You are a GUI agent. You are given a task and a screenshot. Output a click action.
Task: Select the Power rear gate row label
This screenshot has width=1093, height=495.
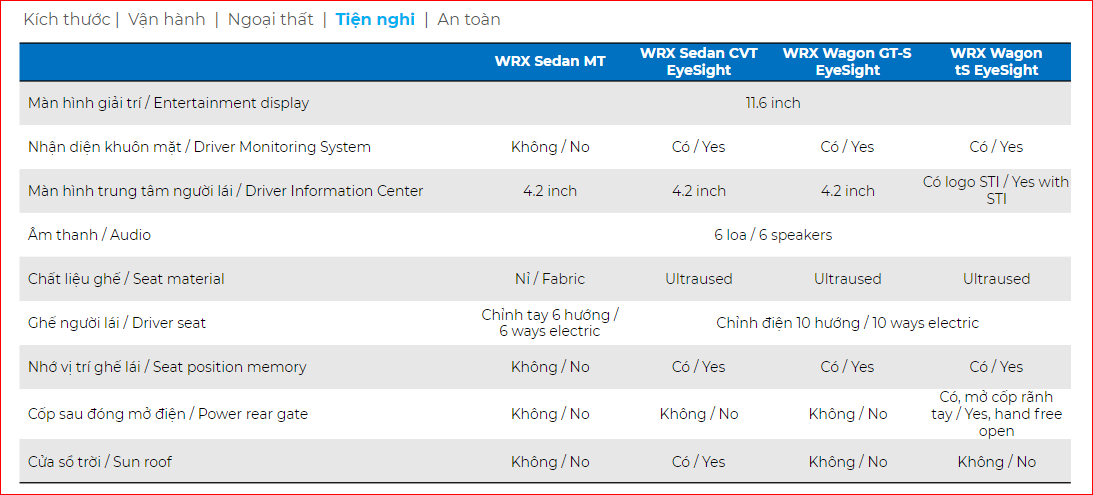coord(168,414)
